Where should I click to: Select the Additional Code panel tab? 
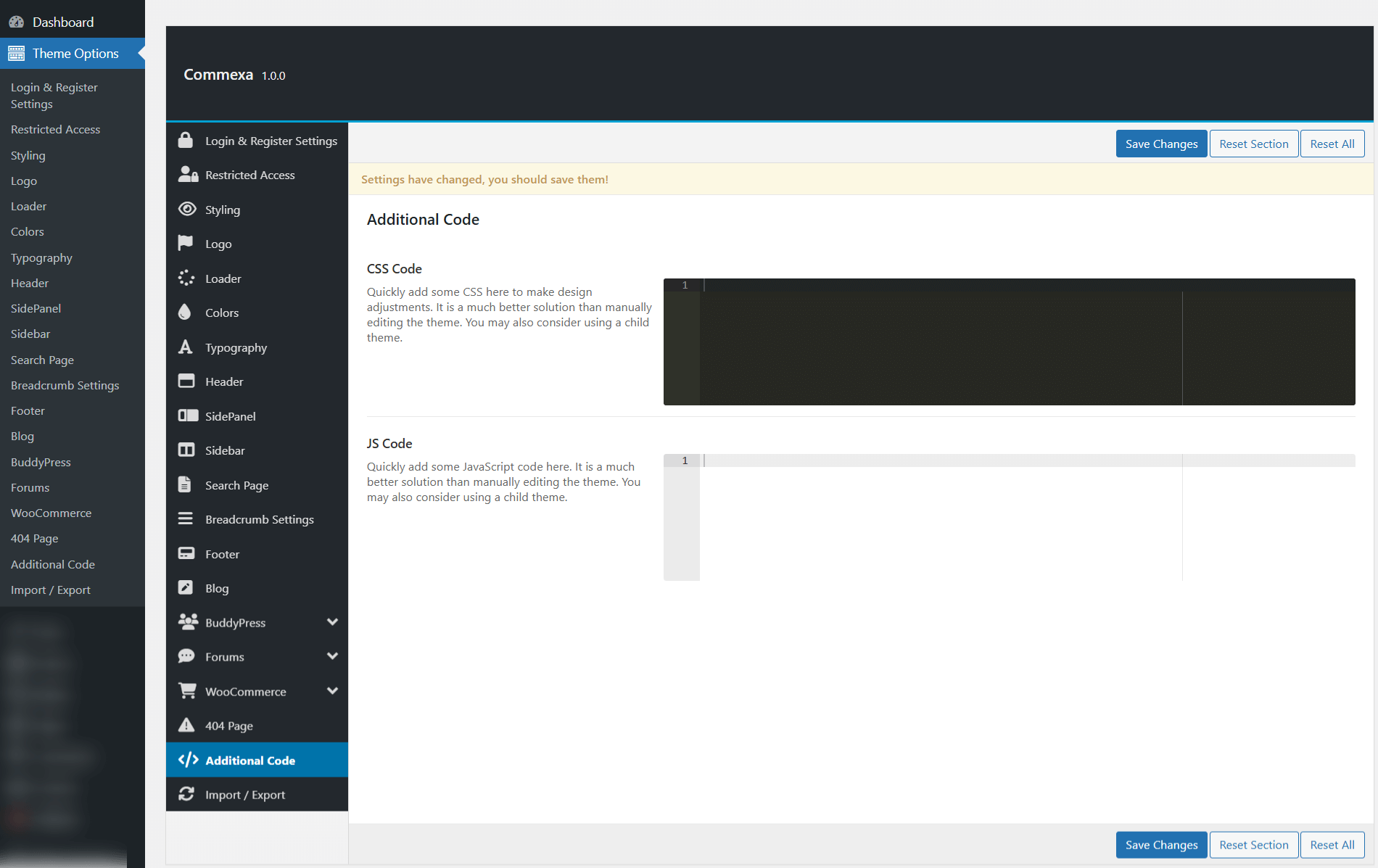[250, 760]
